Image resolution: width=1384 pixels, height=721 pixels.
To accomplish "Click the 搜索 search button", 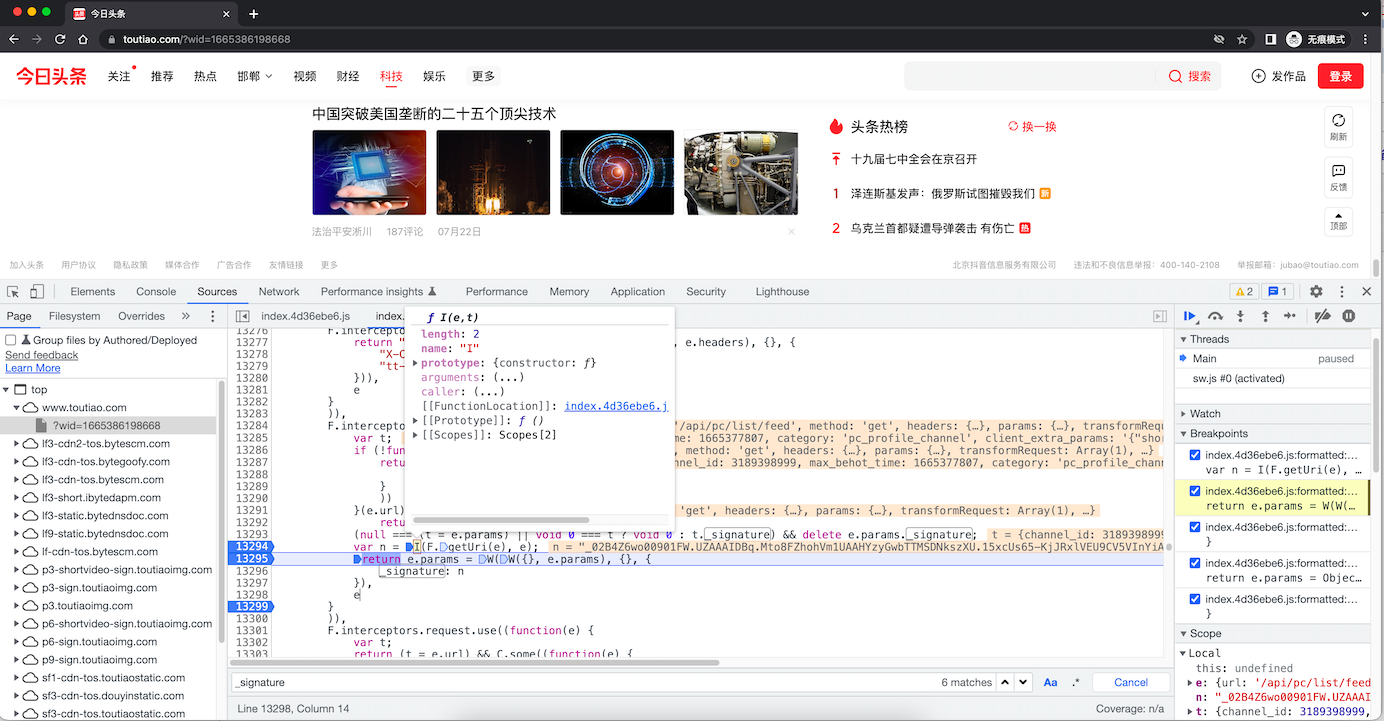I will click(1190, 76).
